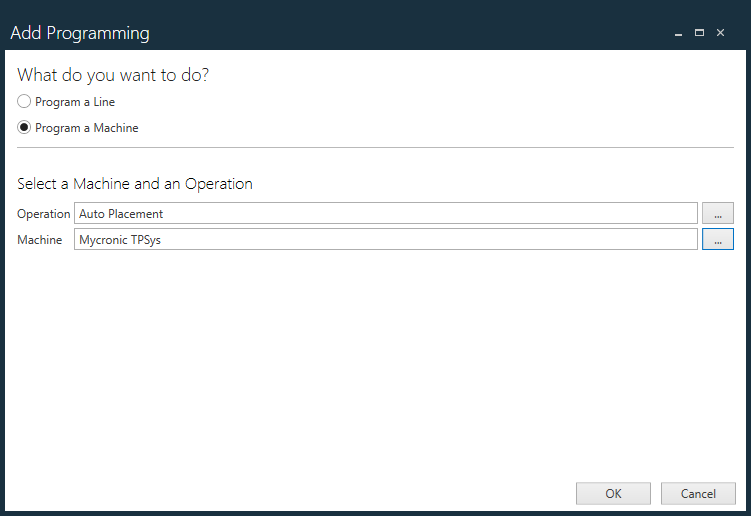Click the horizontal separator below the radio options
Screen dimensions: 751x516
coord(375,148)
